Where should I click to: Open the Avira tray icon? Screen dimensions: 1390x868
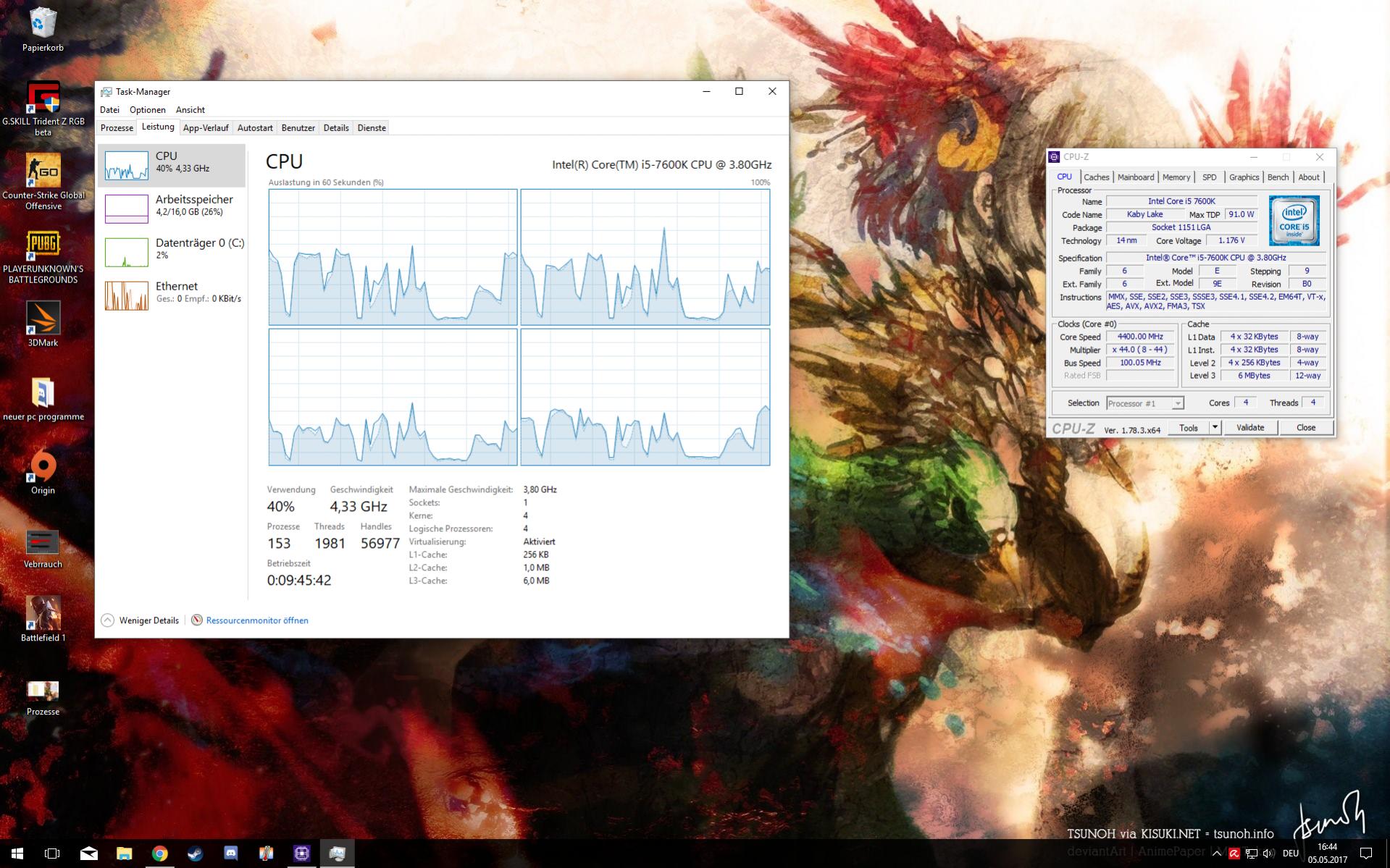coord(1234,854)
